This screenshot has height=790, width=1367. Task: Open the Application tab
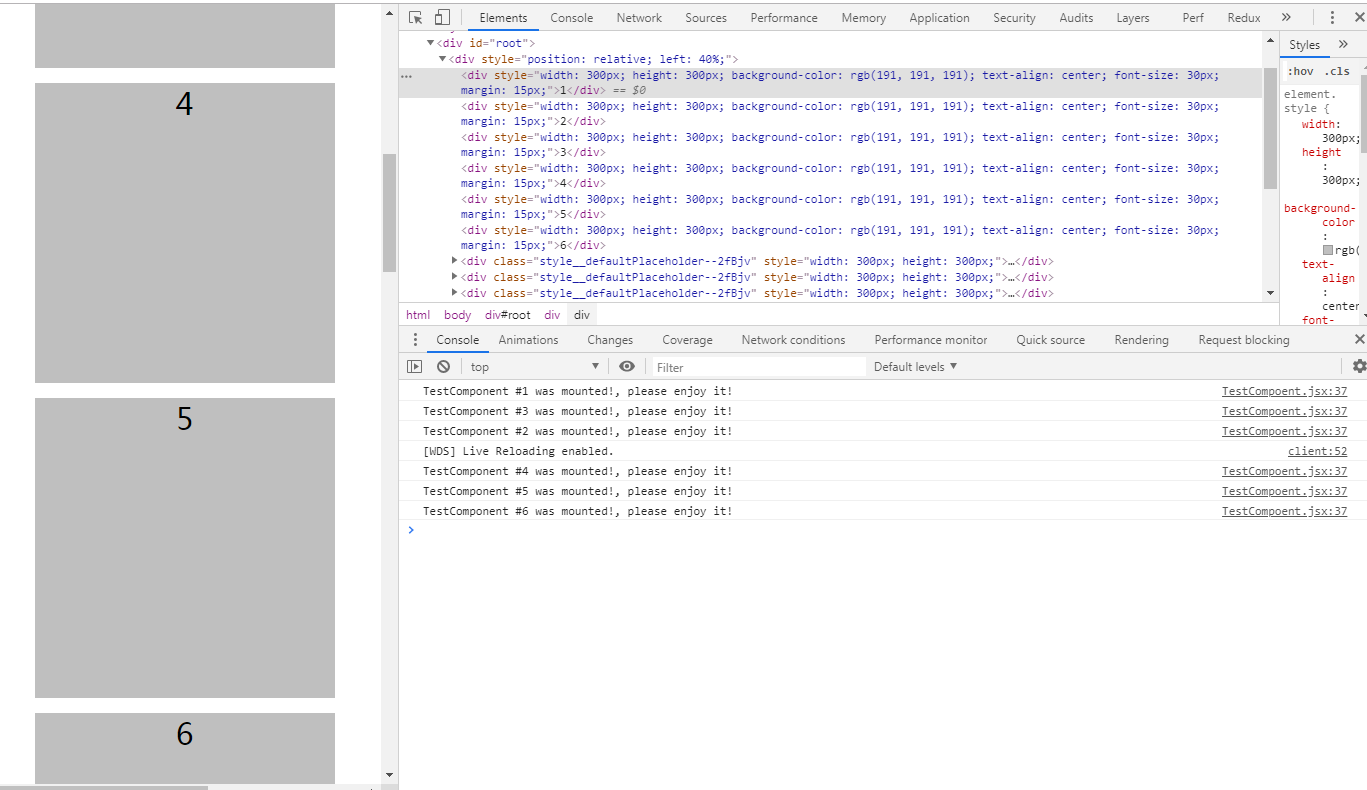coord(939,18)
